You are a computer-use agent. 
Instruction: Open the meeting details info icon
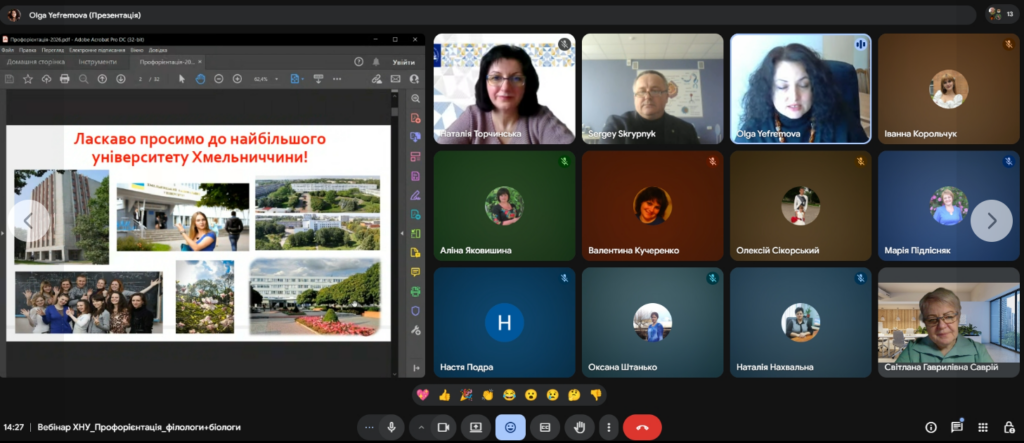pyautogui.click(x=931, y=427)
